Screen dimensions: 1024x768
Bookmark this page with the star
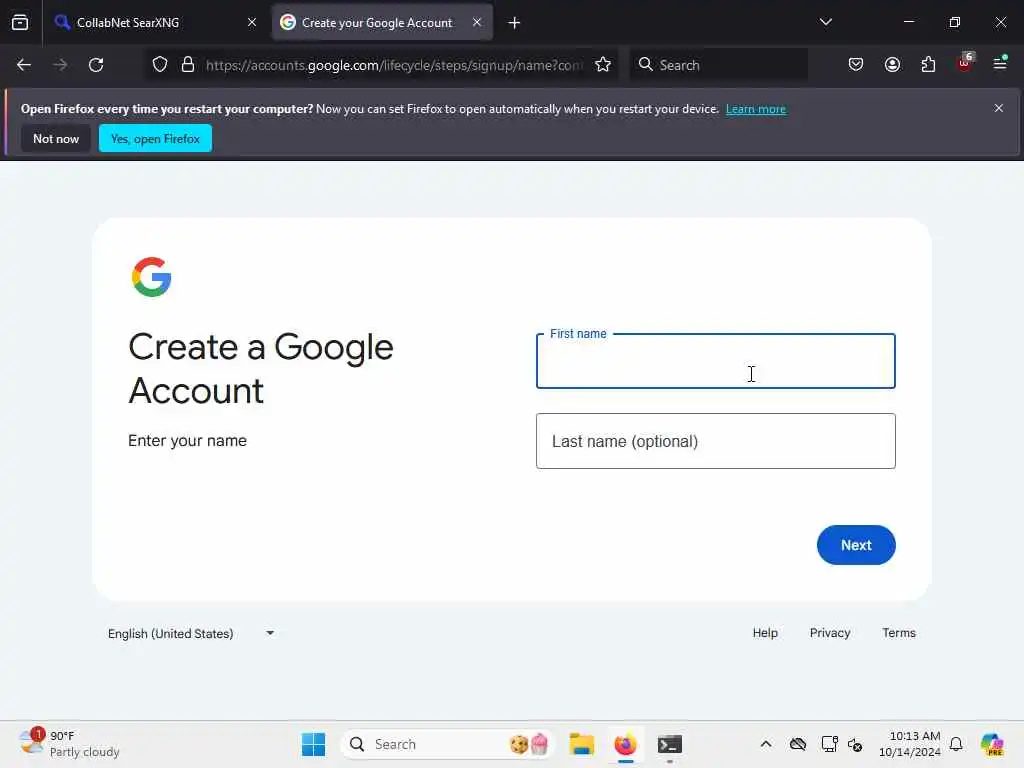click(603, 65)
